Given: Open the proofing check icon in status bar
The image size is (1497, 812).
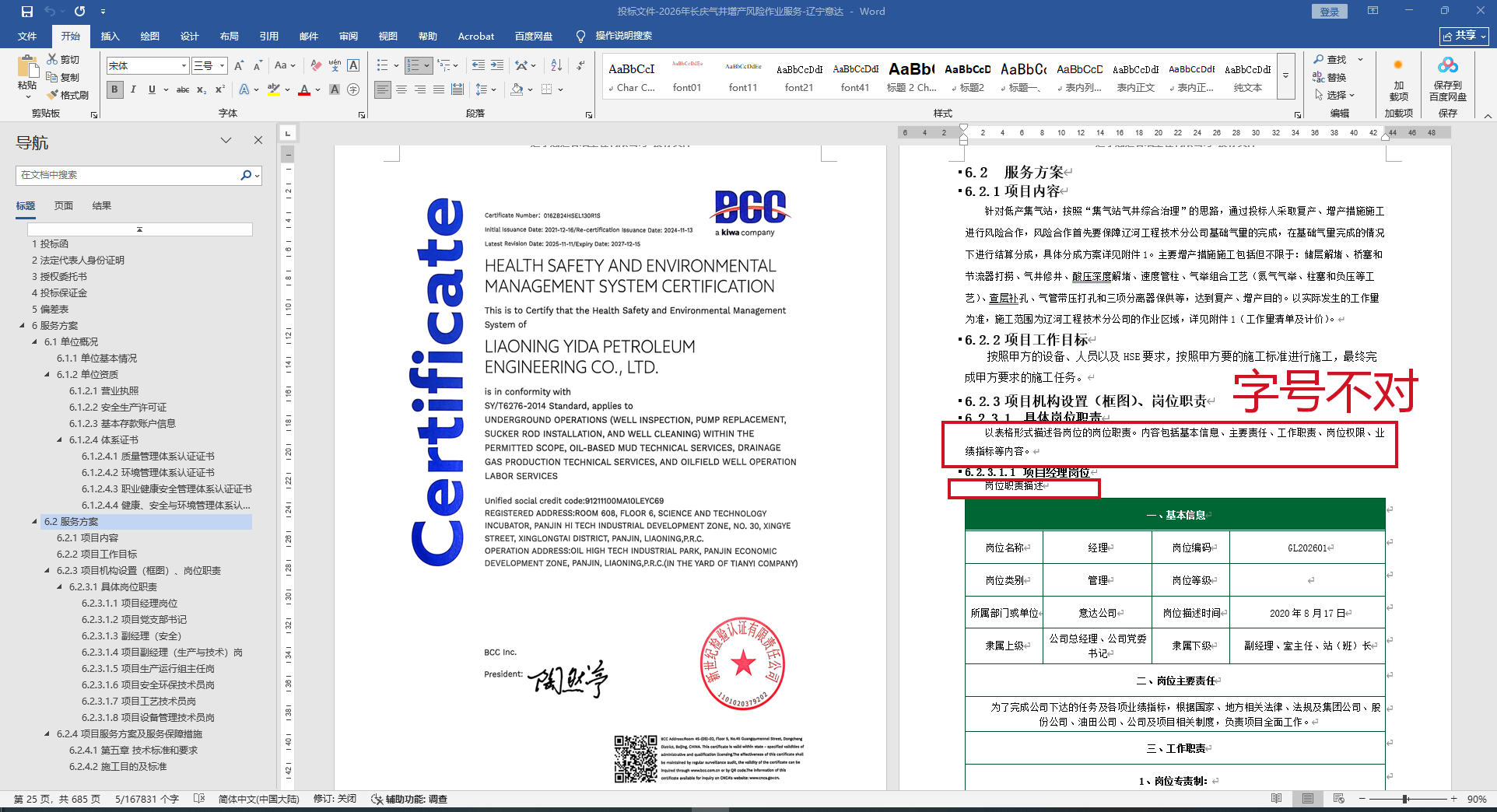Looking at the screenshot, I should click(x=199, y=799).
